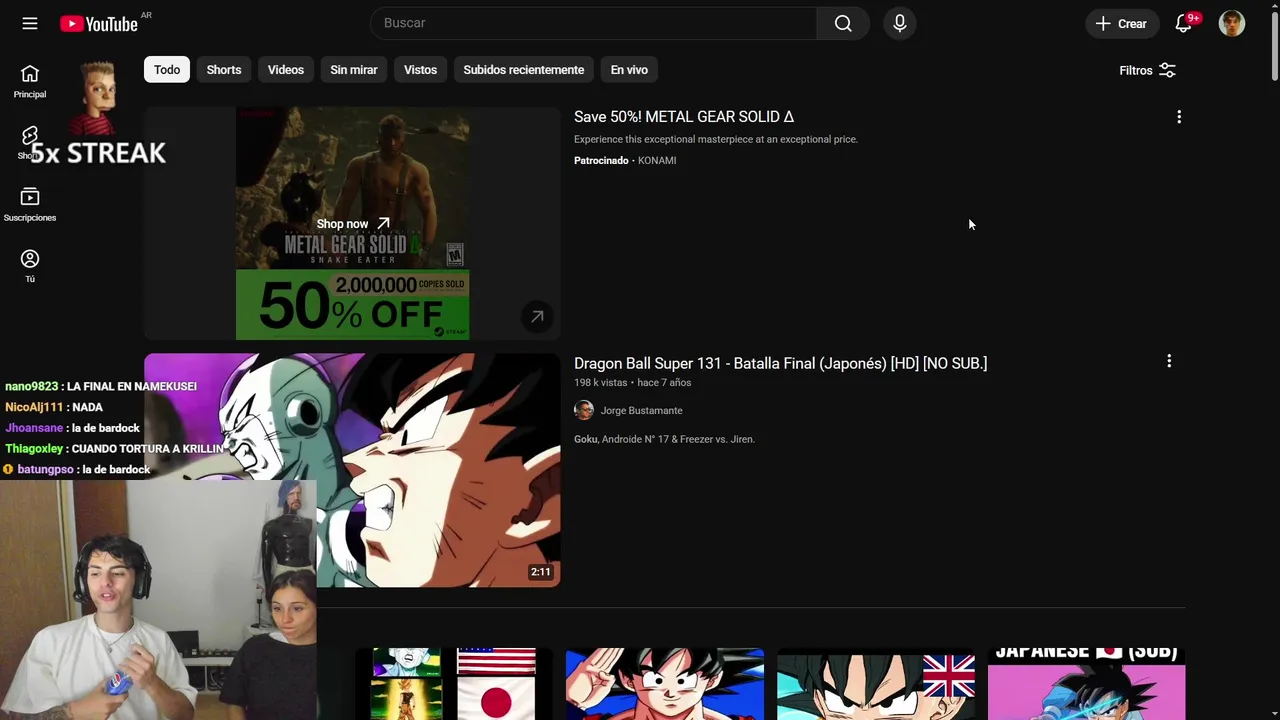Open the notifications bell
Viewport: 1280px width, 720px height.
(1184, 23)
